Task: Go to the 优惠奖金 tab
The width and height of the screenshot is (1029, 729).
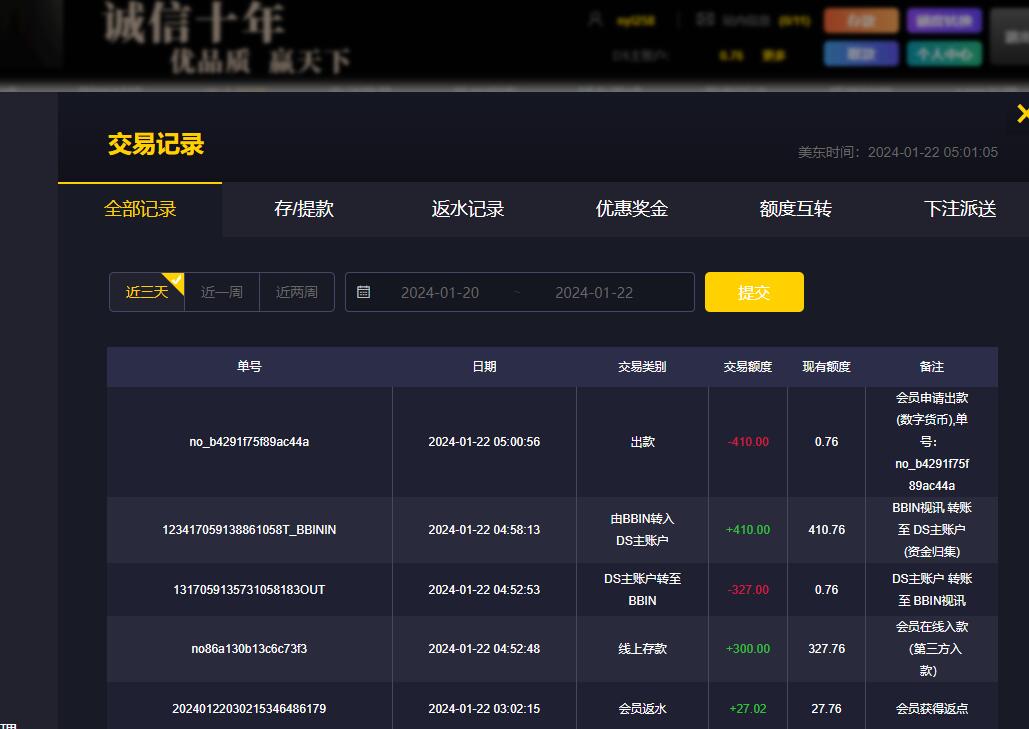Action: click(632, 209)
